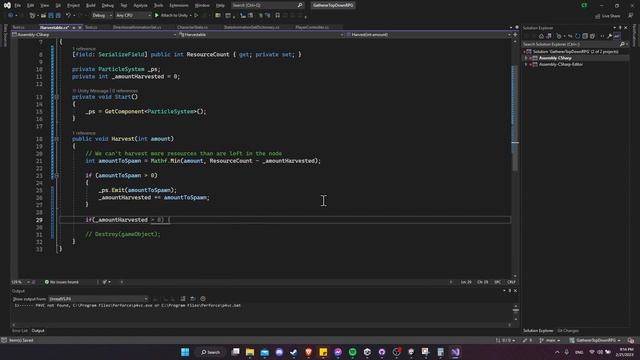640x360 pixels.
Task: Open the Any CPU platform dropdown
Action: click(x=133, y=16)
